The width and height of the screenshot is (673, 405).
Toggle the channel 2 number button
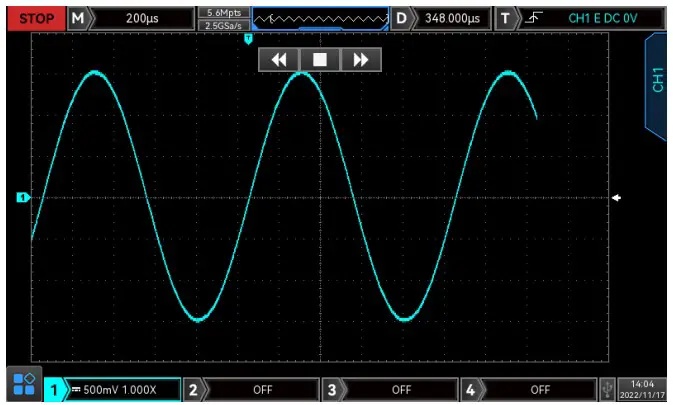pos(193,390)
